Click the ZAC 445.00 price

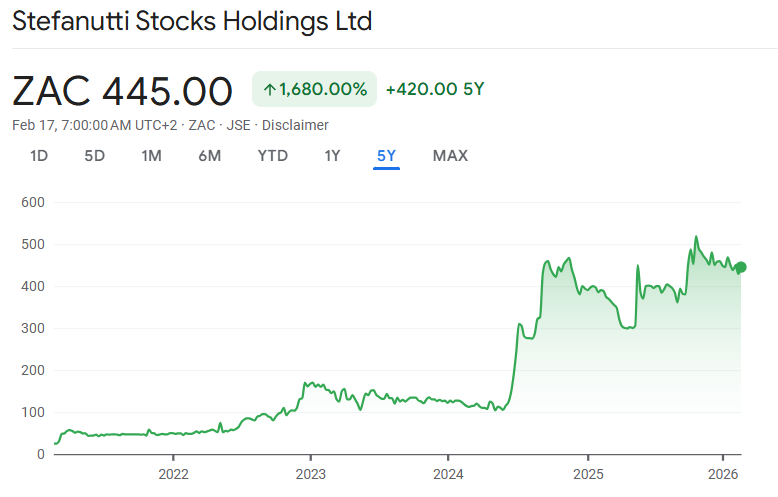(x=122, y=90)
